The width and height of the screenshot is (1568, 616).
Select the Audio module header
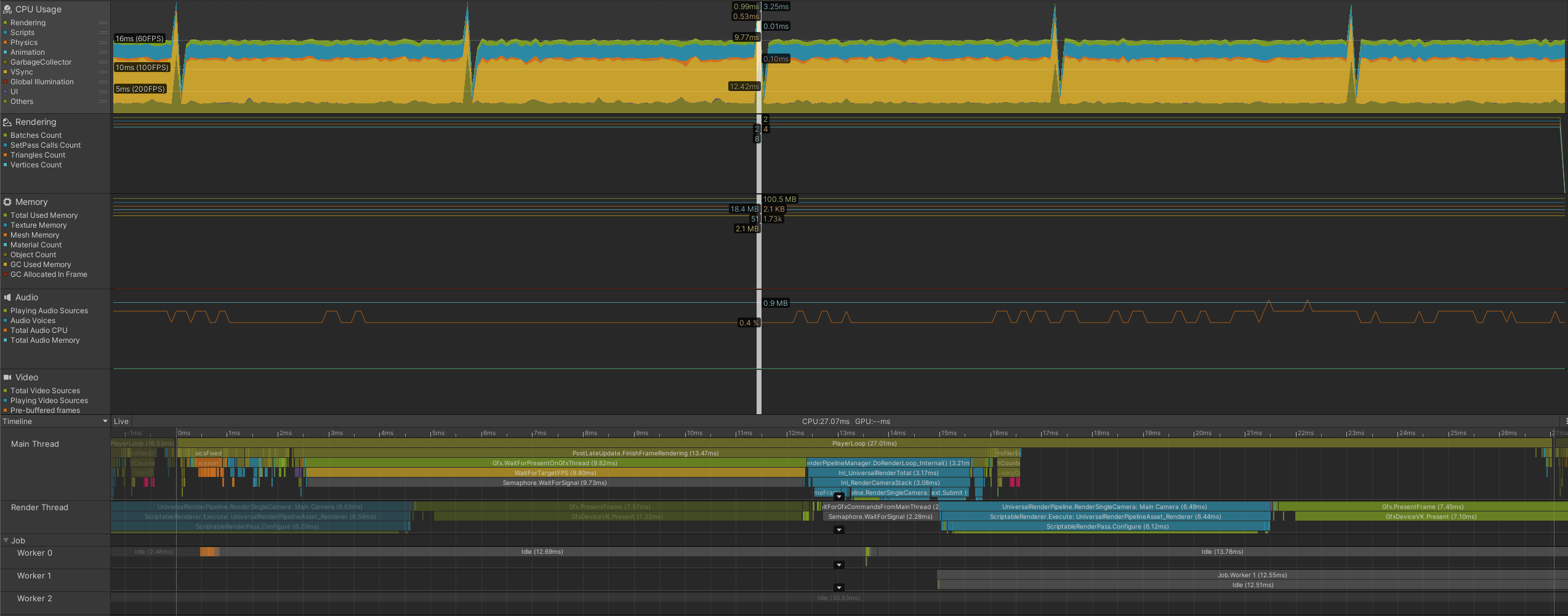tap(26, 297)
